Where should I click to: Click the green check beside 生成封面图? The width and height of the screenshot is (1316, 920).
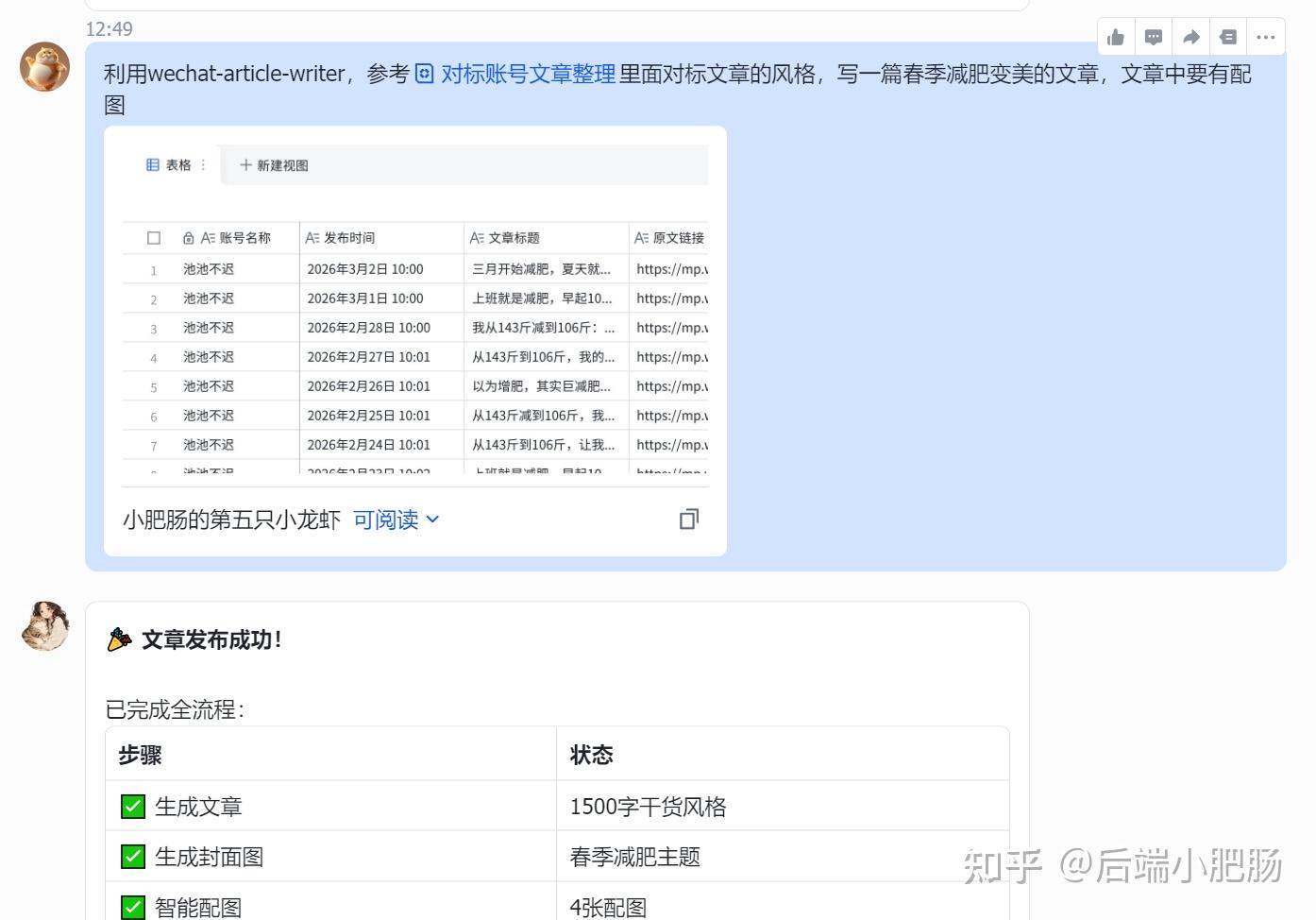point(133,857)
